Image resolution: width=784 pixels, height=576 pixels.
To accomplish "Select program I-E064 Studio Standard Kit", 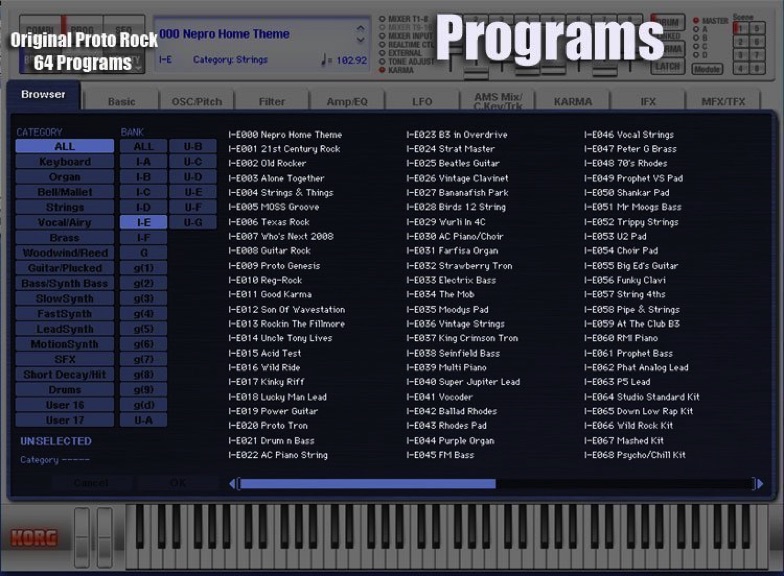I will pyautogui.click(x=642, y=397).
